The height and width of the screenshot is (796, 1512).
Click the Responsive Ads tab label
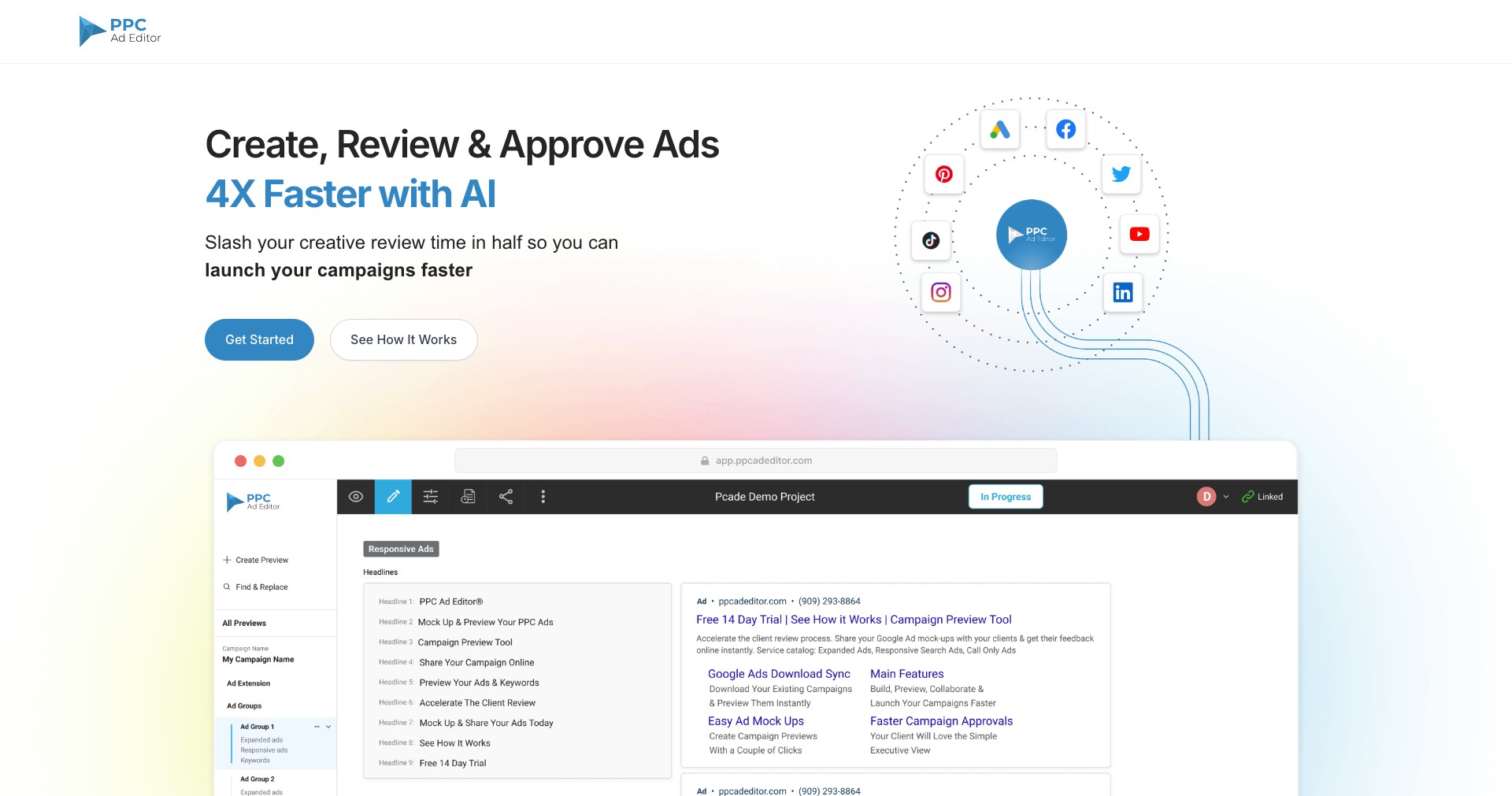click(401, 550)
